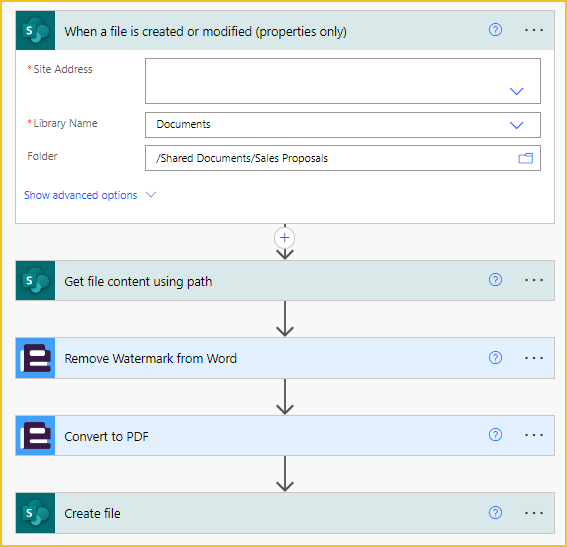This screenshot has width=567, height=547.
Task: Open ellipsis menu for Remove Watermark step
Action: (x=534, y=358)
